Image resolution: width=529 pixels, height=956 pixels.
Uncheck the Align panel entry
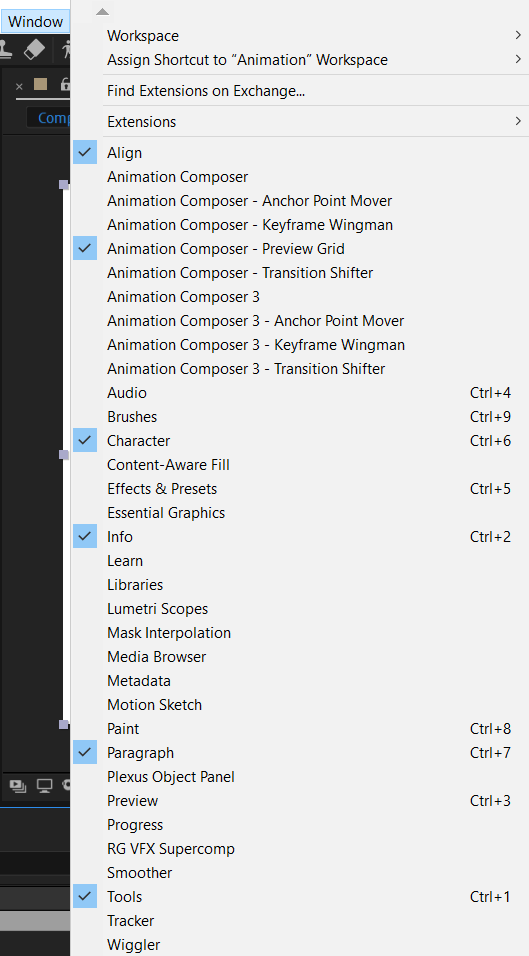pyautogui.click(x=299, y=153)
